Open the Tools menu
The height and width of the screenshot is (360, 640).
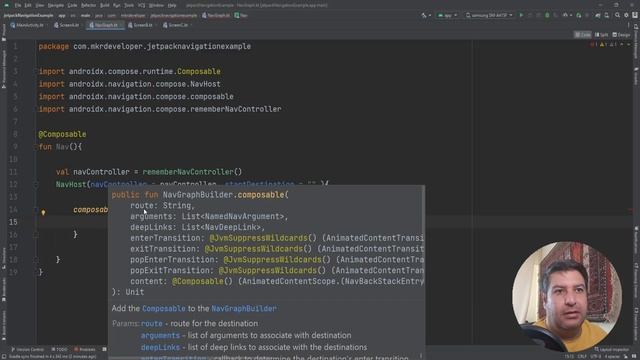pyautogui.click(x=129, y=5)
